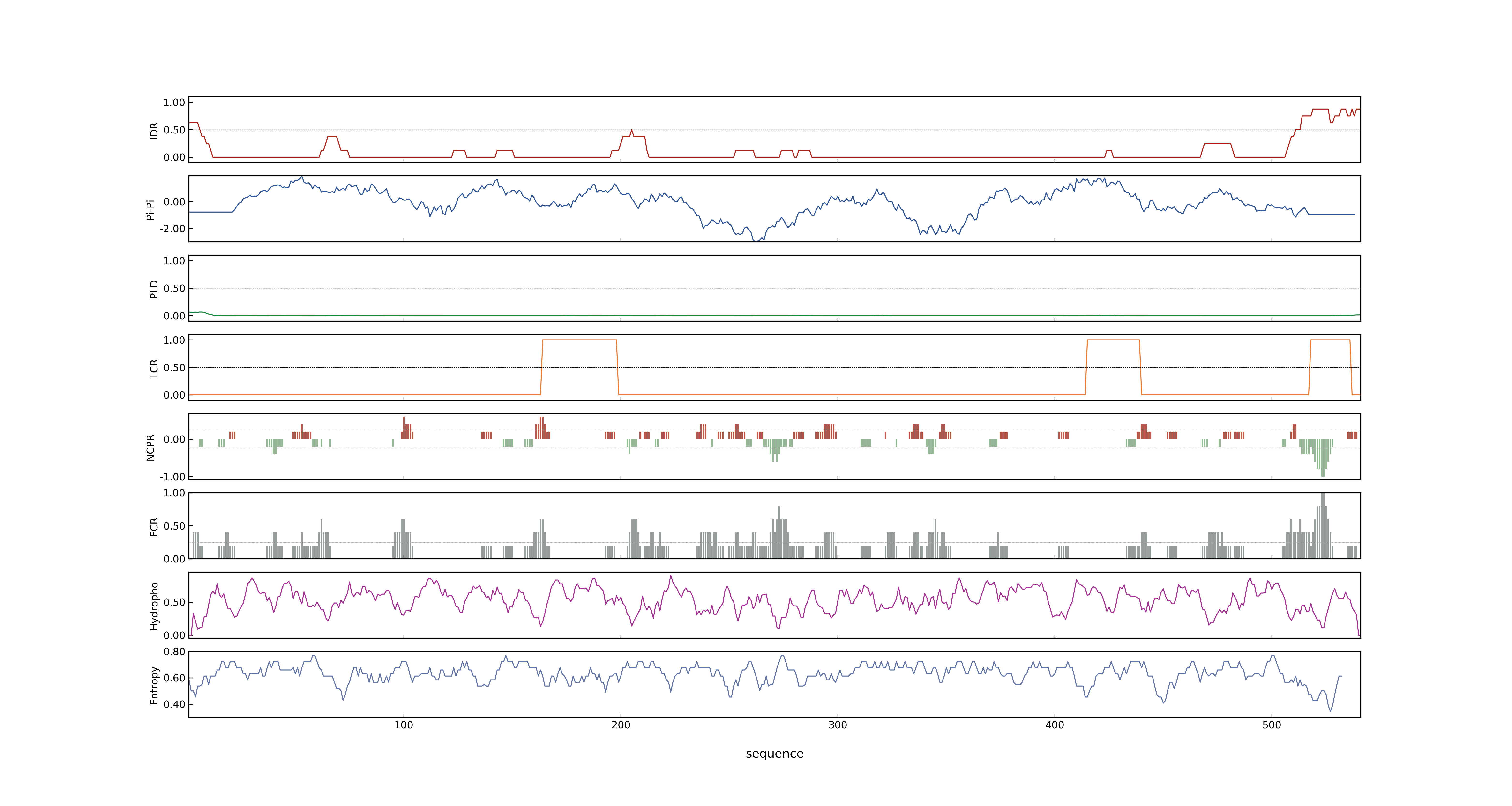
Task: Click the 400 tick label on x-axis
Action: click(1055, 725)
